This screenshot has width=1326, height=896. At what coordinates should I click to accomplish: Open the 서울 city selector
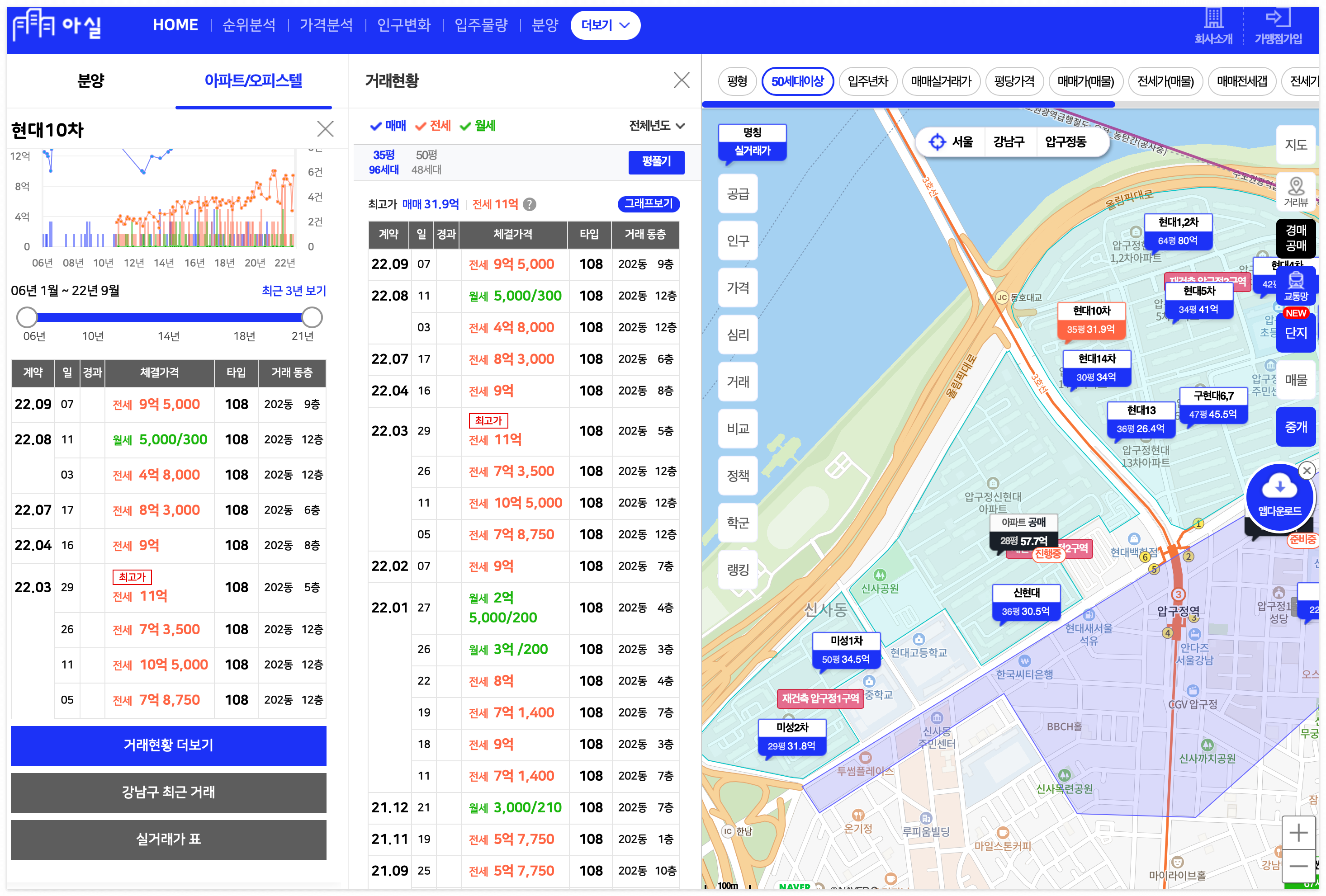961,141
